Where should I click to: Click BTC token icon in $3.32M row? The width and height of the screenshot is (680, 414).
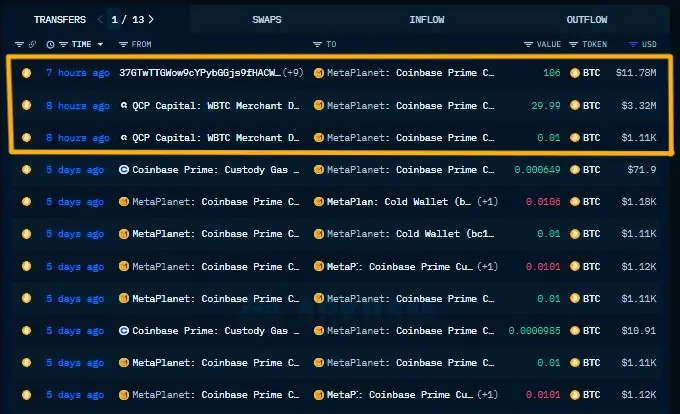(x=575, y=105)
